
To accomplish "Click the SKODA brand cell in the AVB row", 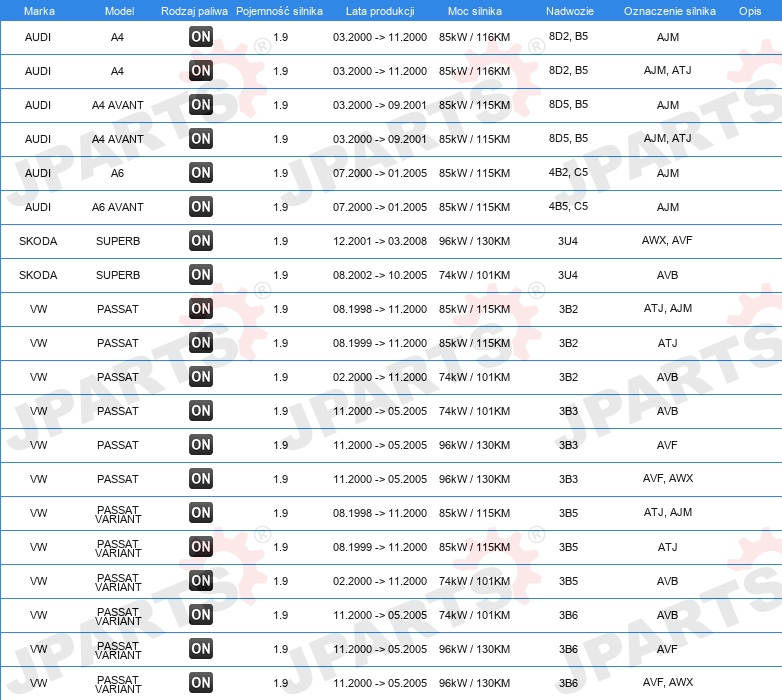I will coord(38,275).
